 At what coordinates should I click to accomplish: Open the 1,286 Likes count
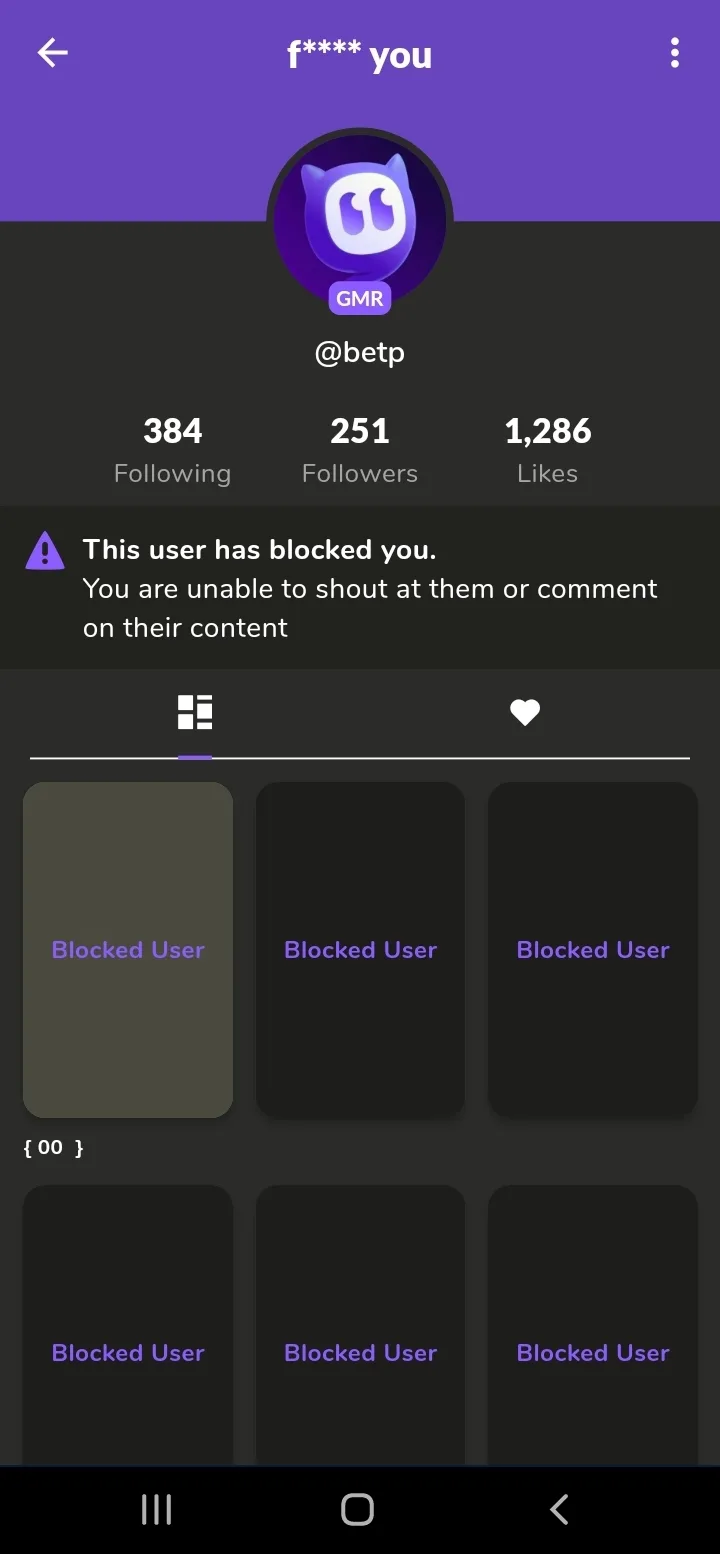click(x=547, y=450)
